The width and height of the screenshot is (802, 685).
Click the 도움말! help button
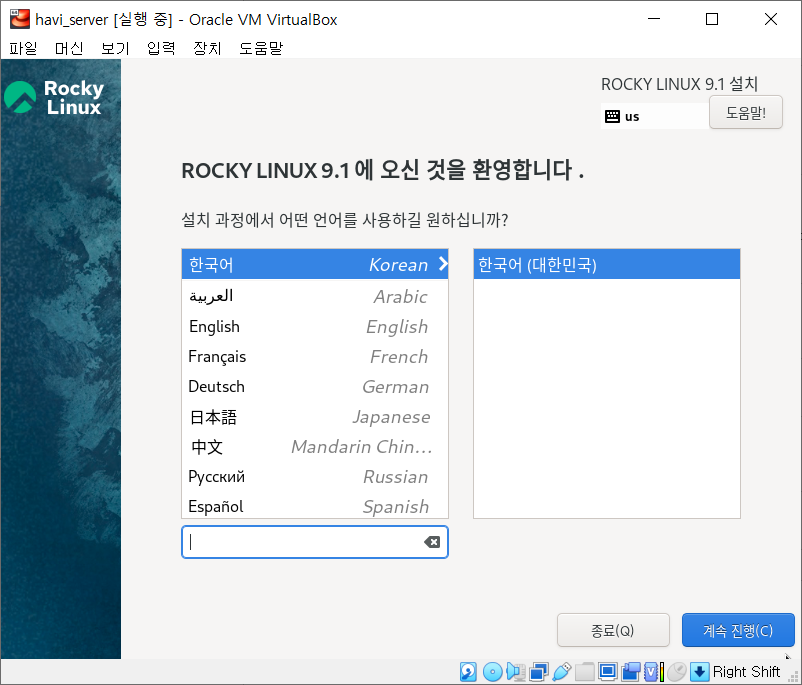click(x=746, y=112)
